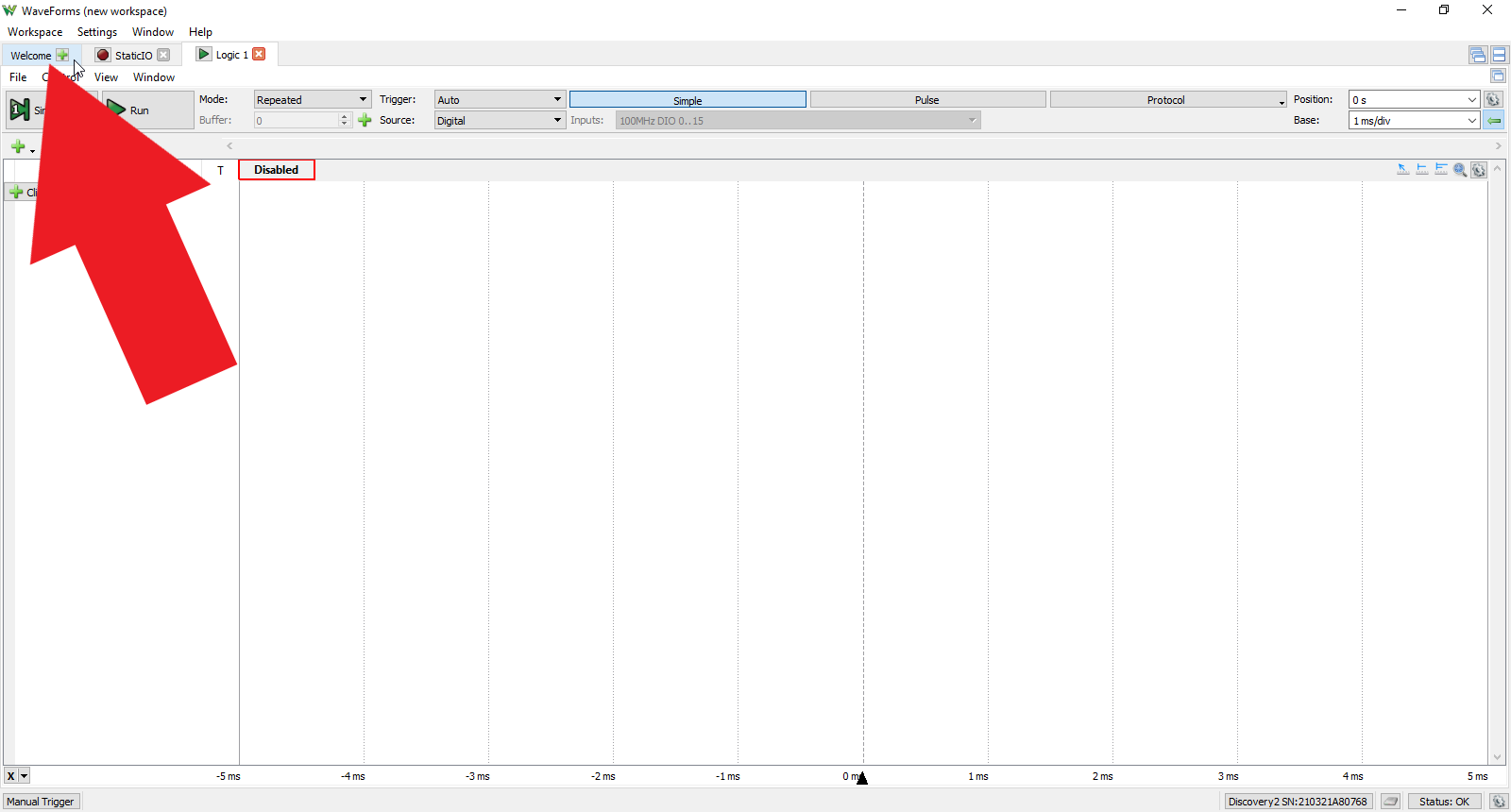Image resolution: width=1511 pixels, height=812 pixels.
Task: Switch to the StaticIO tab
Action: tap(133, 56)
